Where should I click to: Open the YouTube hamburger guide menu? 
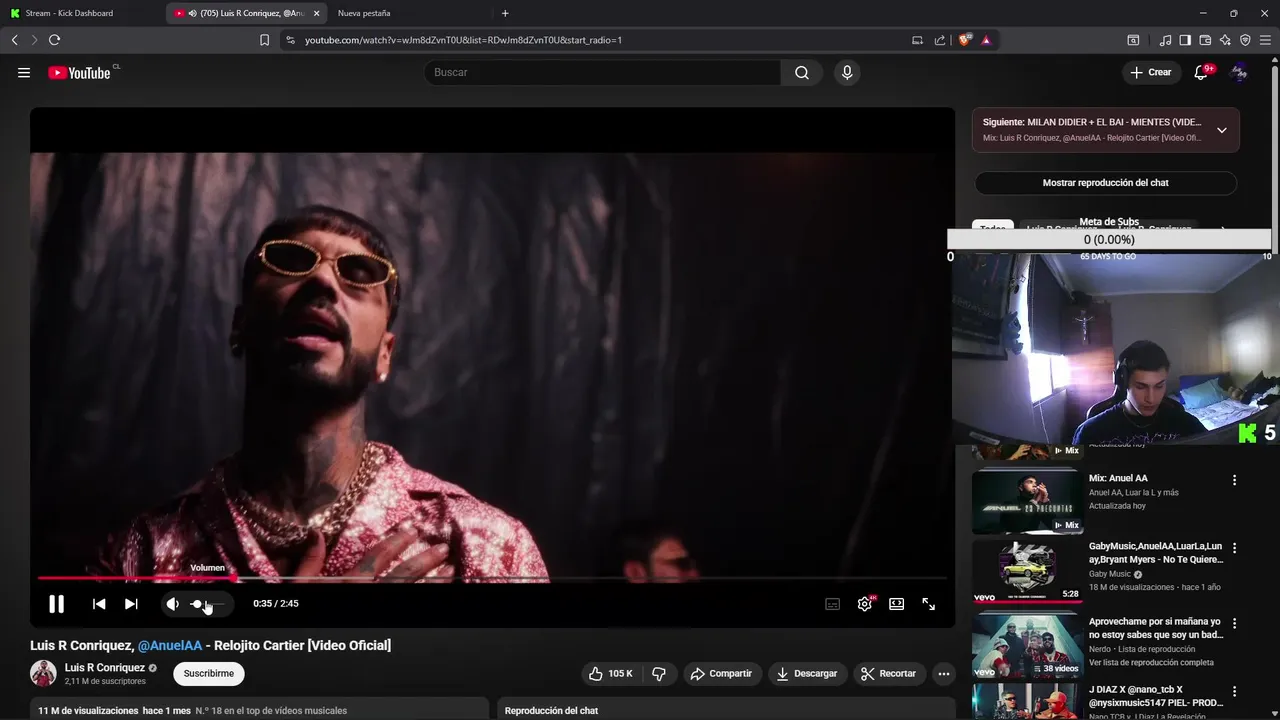[x=24, y=72]
